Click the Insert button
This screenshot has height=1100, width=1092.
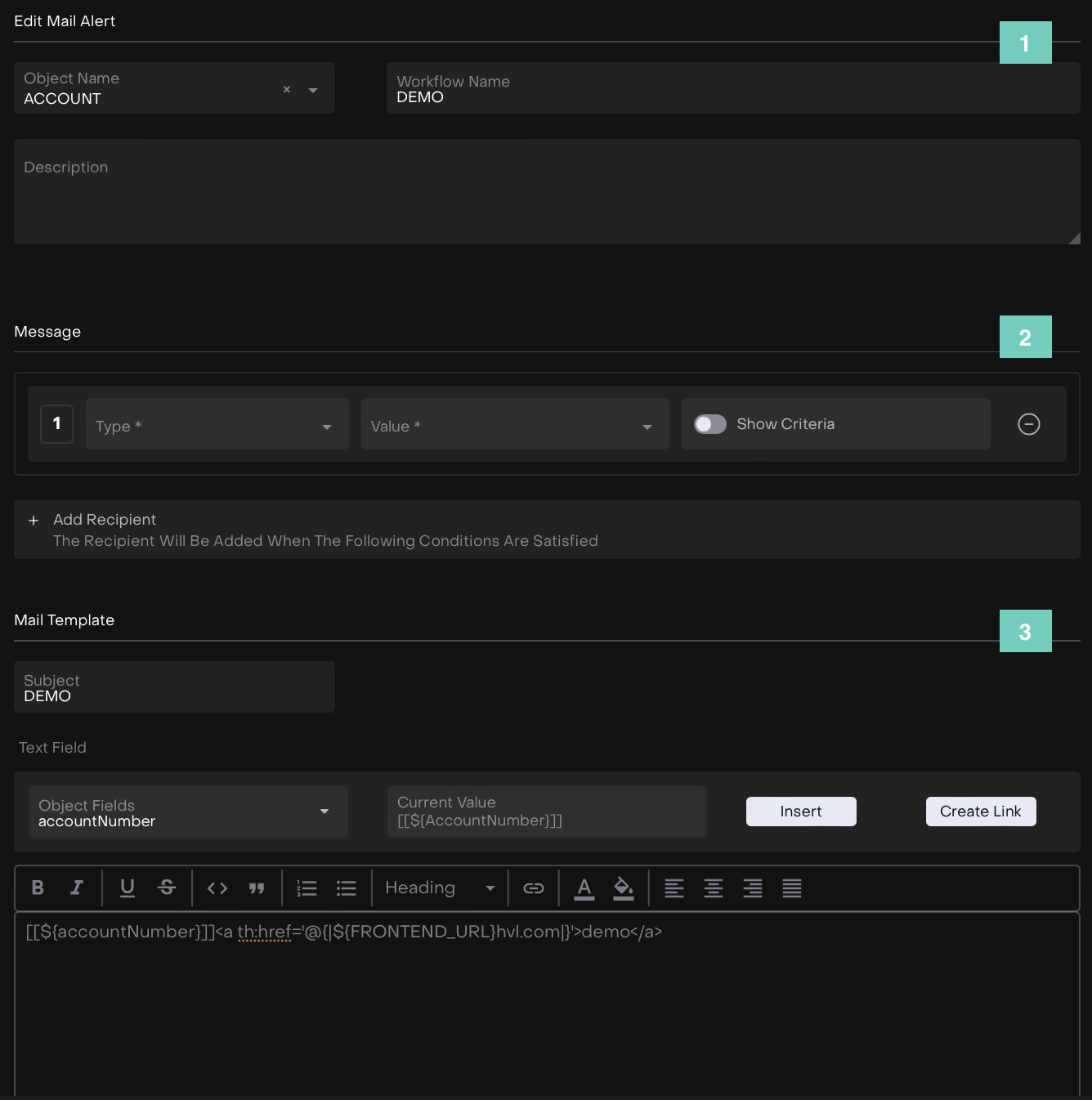[801, 812]
